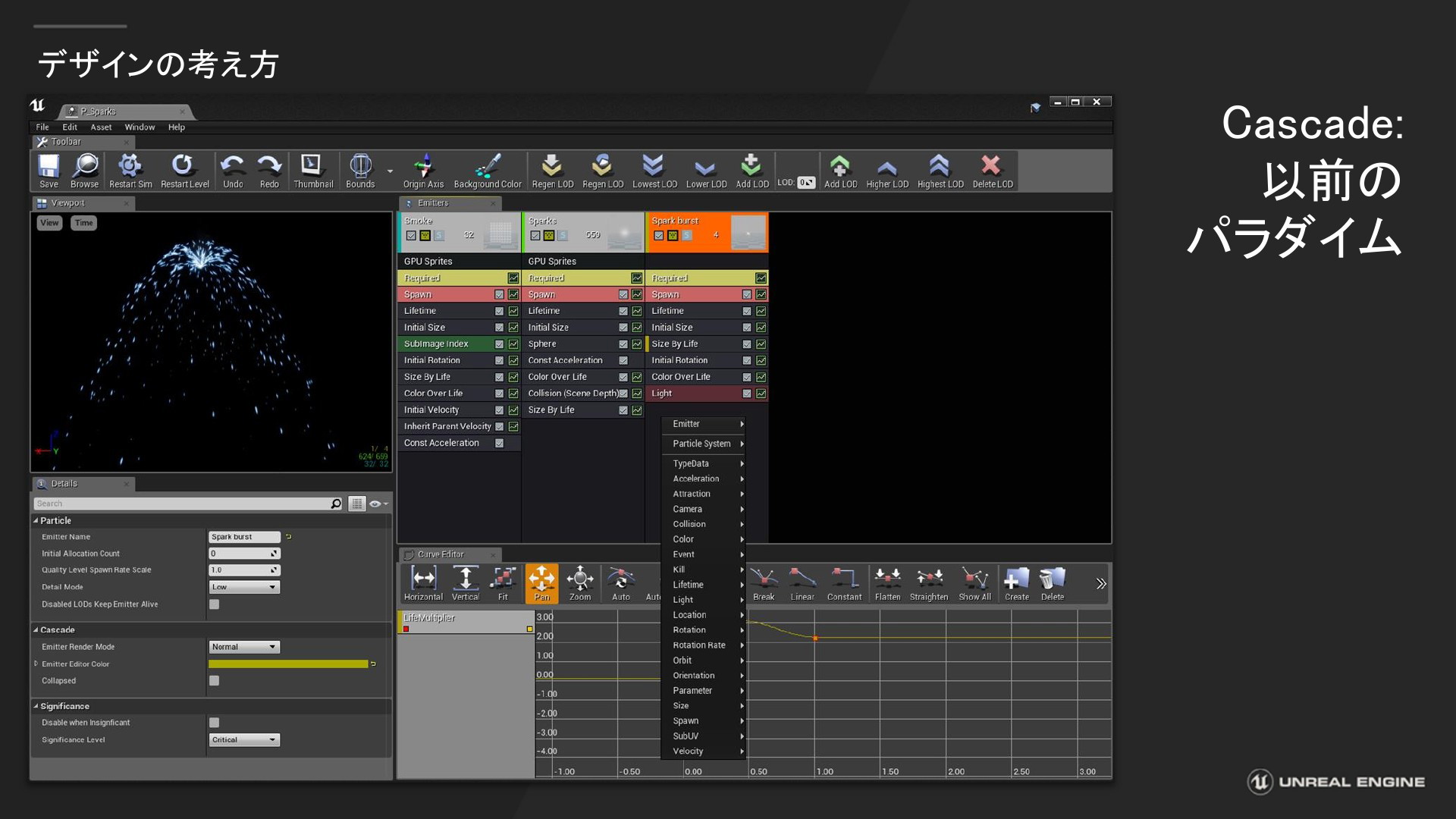Set curve tangent to Constant
1456x819 pixels.
(x=844, y=583)
